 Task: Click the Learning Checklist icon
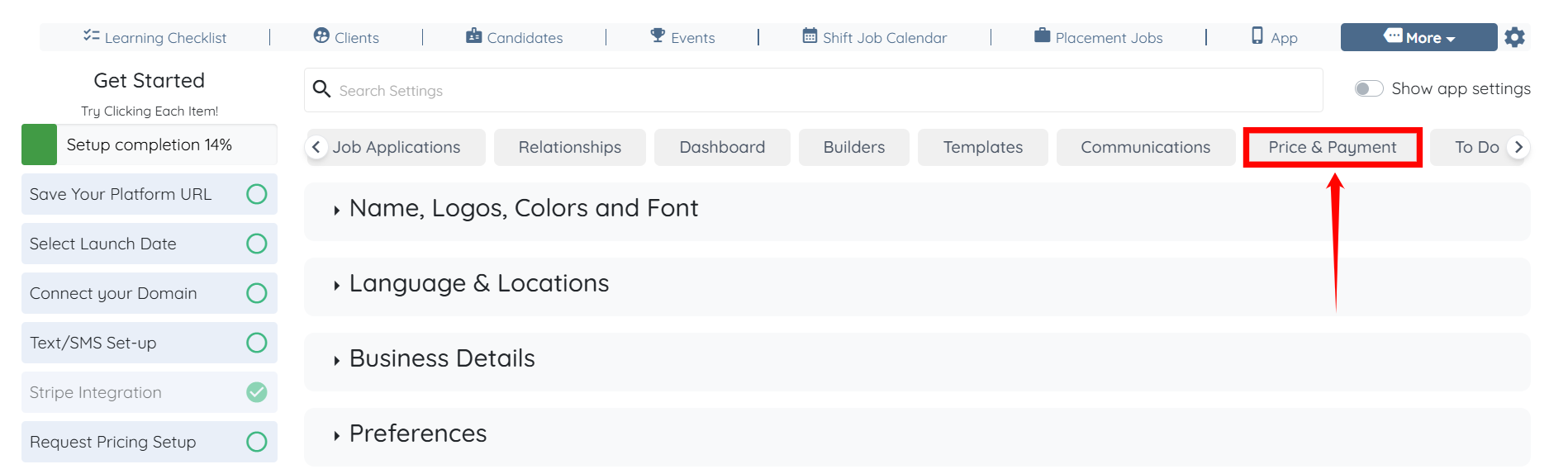click(91, 36)
